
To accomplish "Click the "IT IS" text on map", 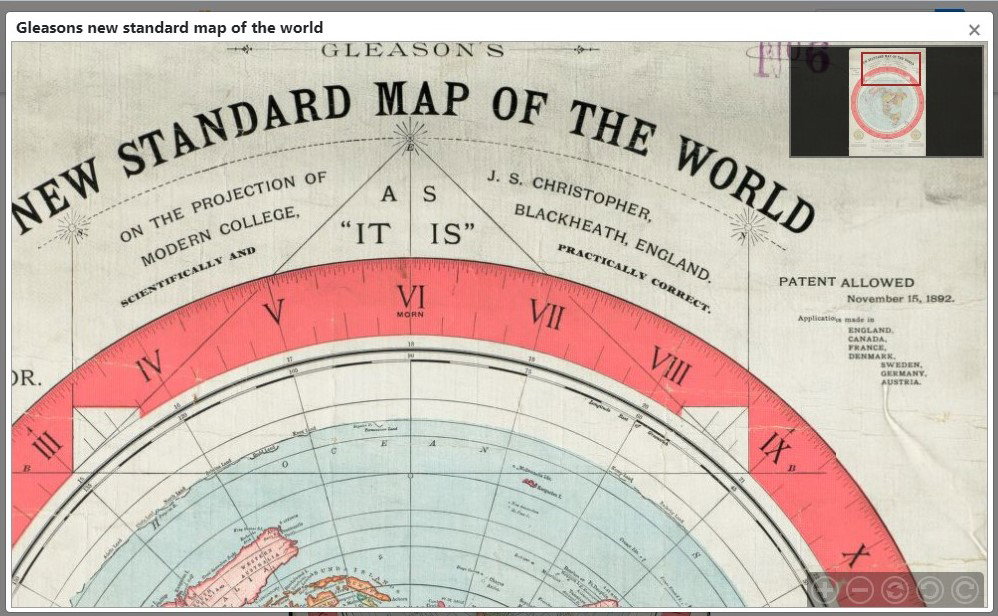I will 408,234.
